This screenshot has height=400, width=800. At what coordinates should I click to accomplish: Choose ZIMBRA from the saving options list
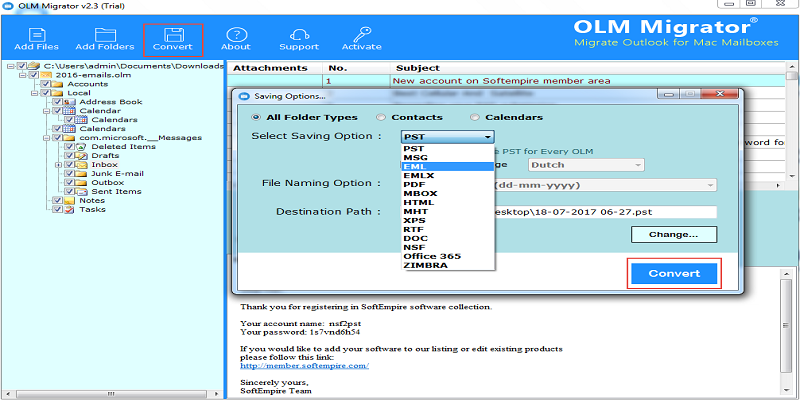pyautogui.click(x=448, y=265)
